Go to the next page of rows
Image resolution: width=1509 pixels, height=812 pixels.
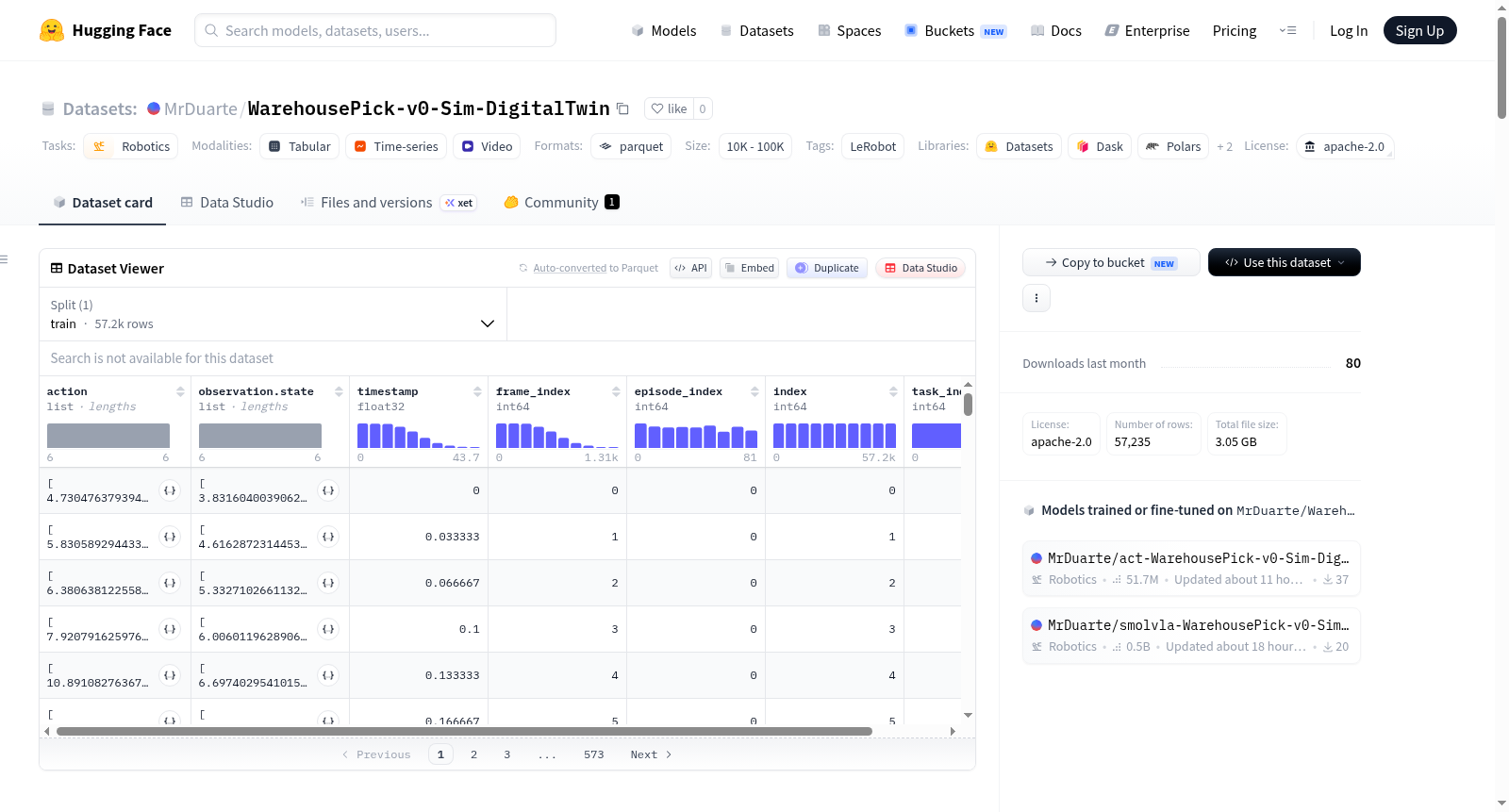(x=651, y=754)
